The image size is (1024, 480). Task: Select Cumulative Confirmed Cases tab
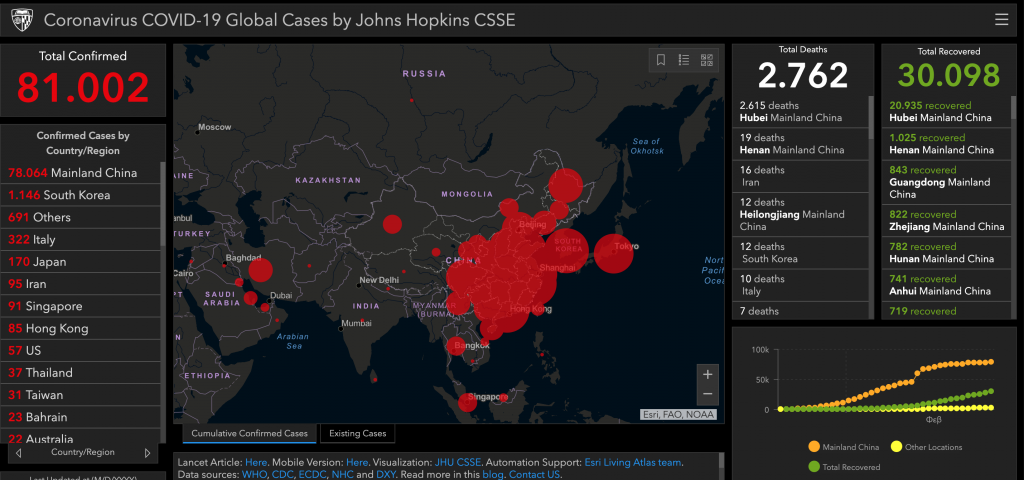tap(250, 433)
